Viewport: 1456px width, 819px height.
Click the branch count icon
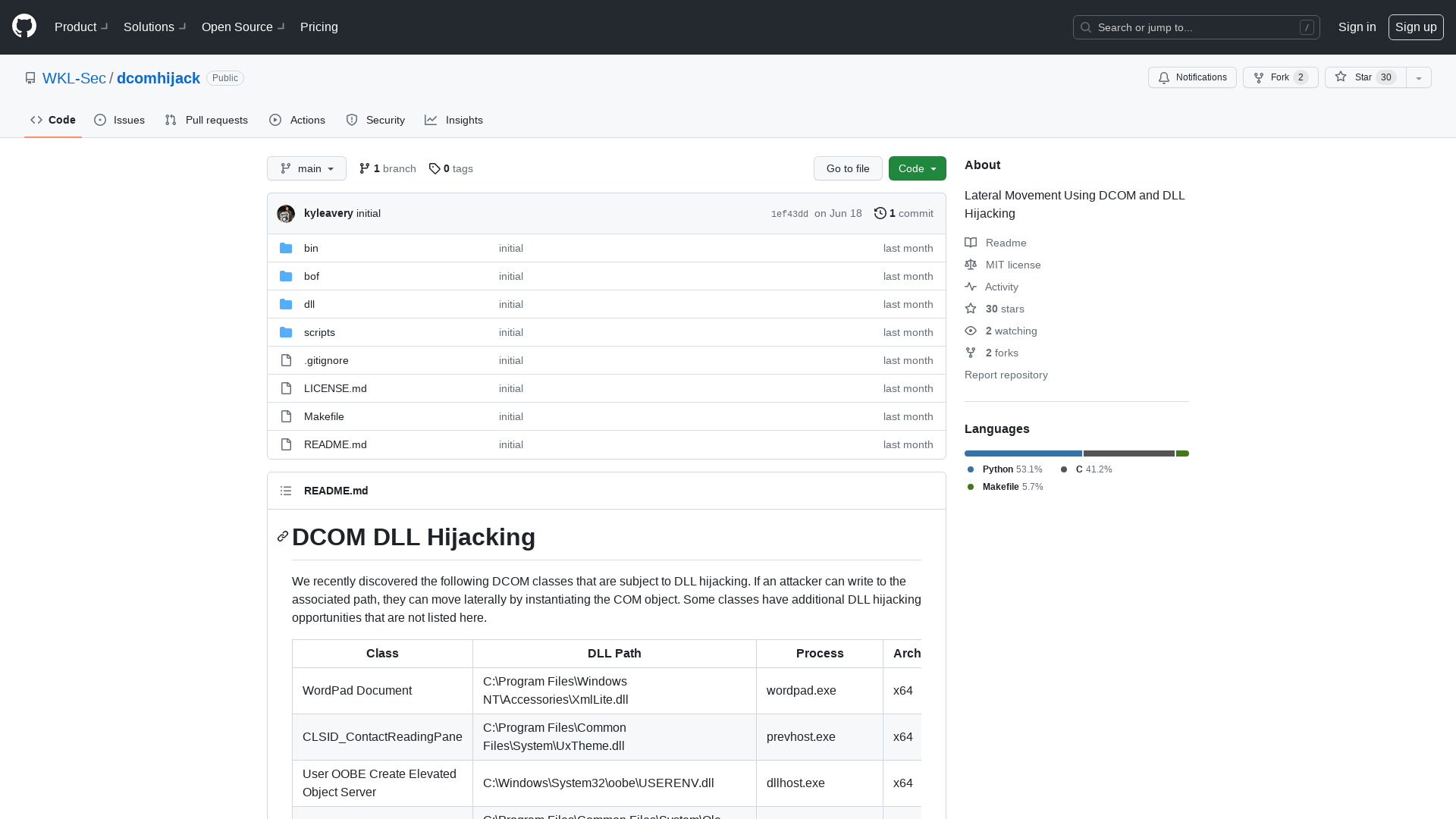[365, 168]
